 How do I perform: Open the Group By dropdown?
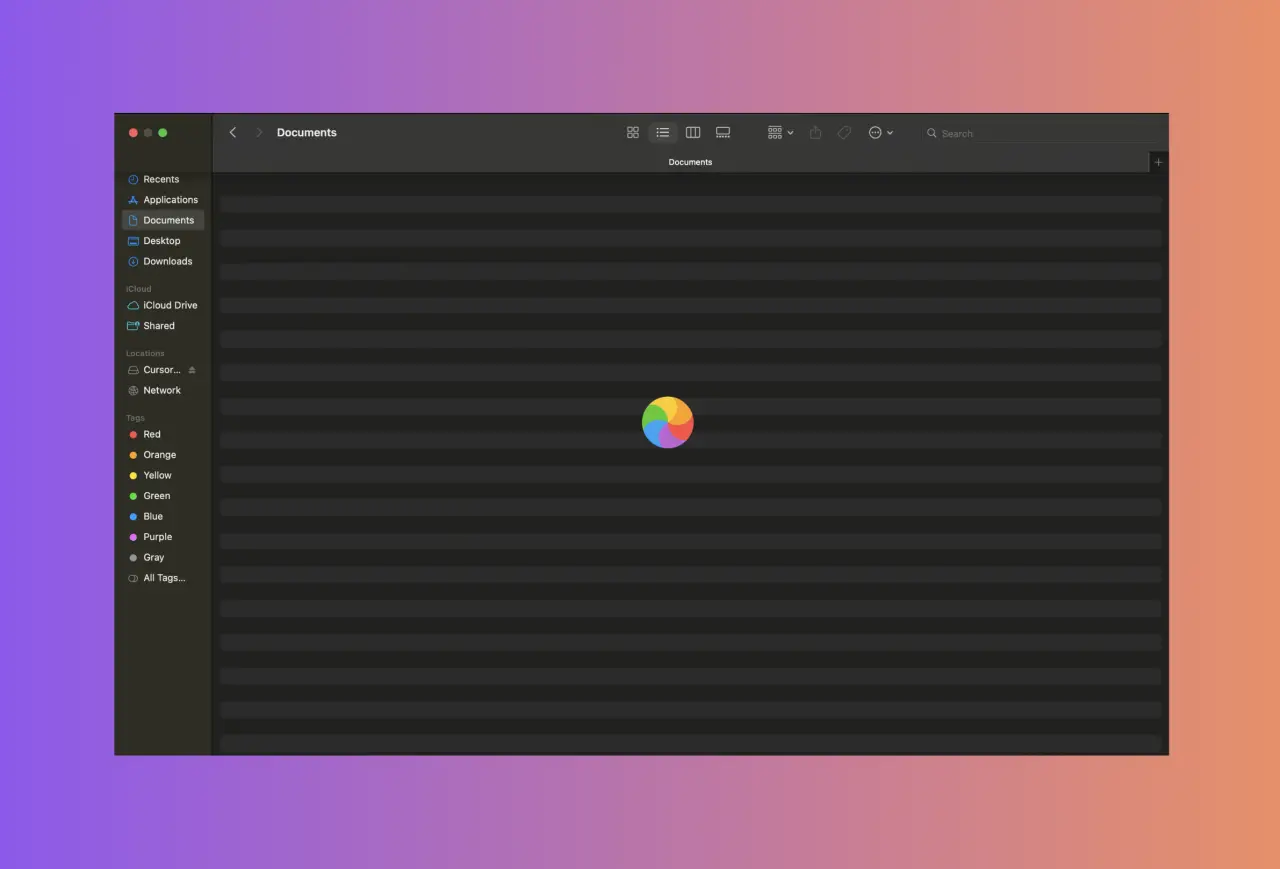(x=780, y=132)
